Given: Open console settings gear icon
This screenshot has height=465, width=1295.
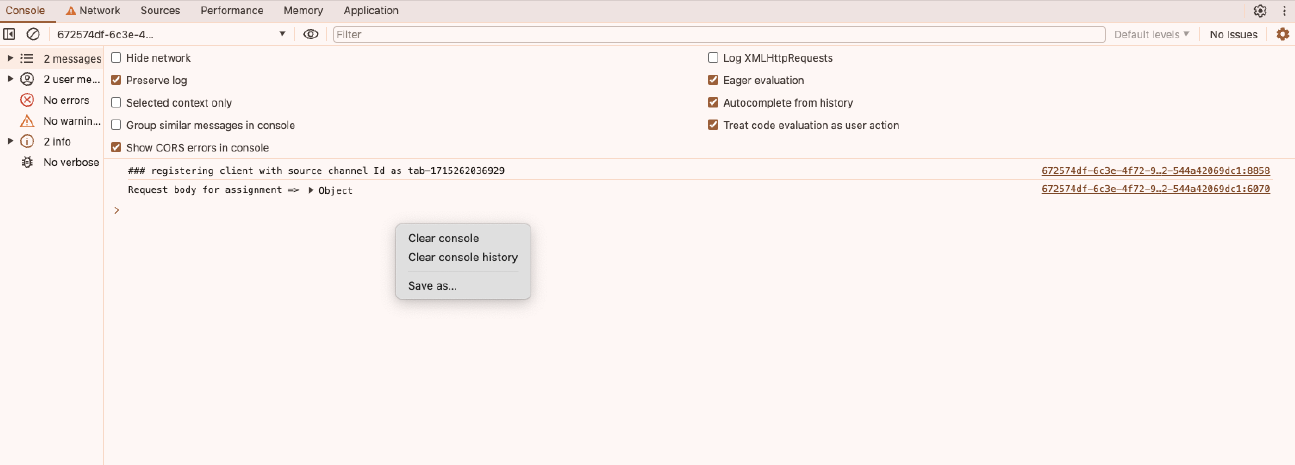Looking at the screenshot, I should click(x=1283, y=34).
